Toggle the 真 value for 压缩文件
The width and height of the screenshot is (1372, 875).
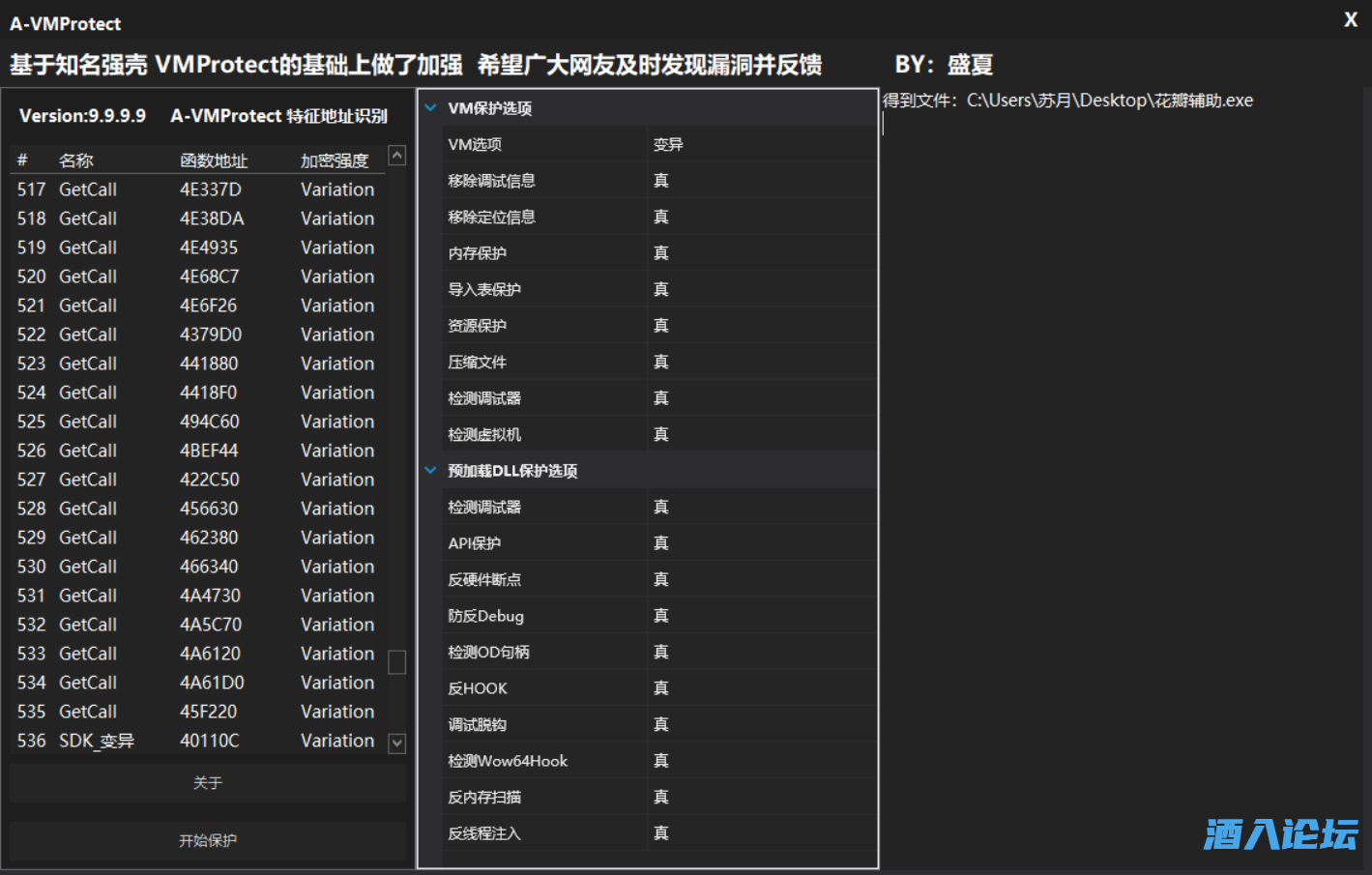pos(762,363)
